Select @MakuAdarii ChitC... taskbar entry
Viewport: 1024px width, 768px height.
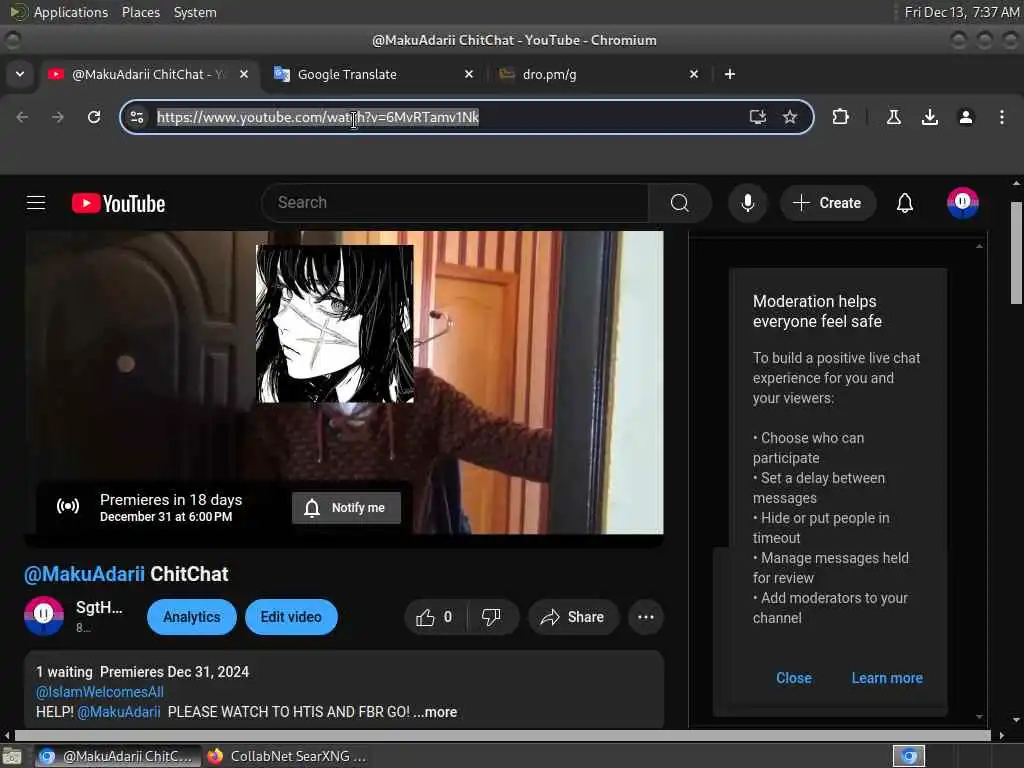118,756
